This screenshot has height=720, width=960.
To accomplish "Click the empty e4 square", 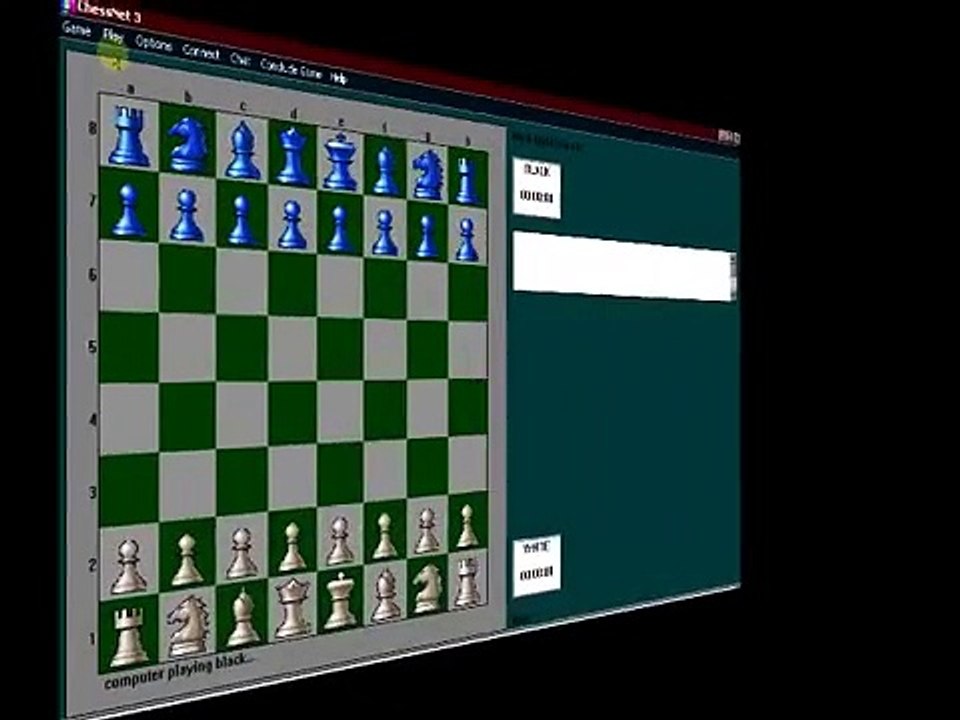I will coord(340,412).
